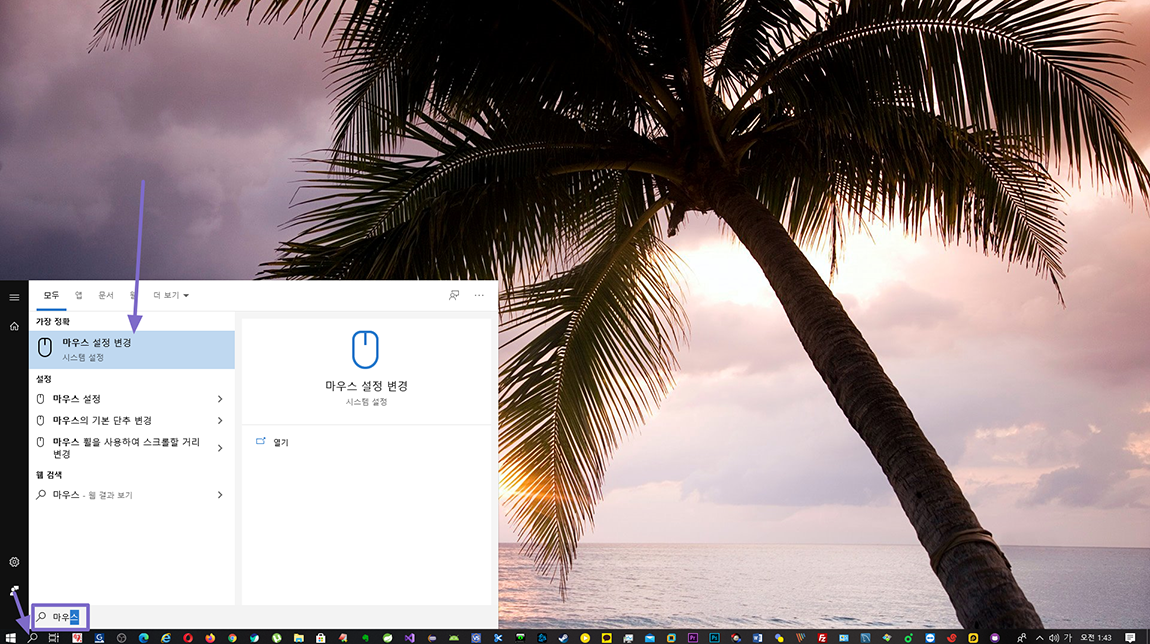Launch Internet Explorer from the taskbar
Viewport: 1150px width, 644px height.
166,637
